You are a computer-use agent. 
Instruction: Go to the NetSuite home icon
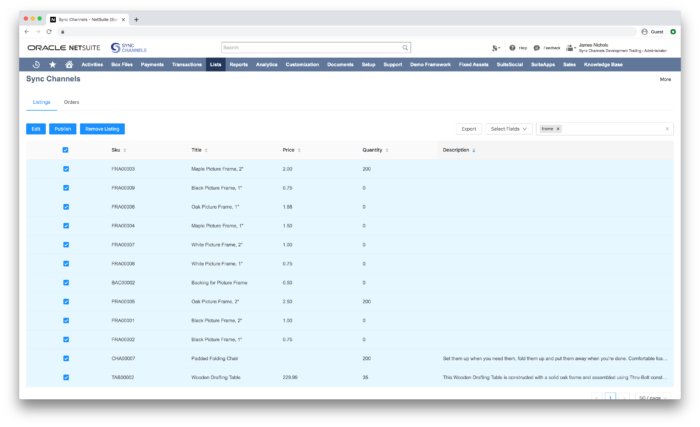(x=69, y=64)
